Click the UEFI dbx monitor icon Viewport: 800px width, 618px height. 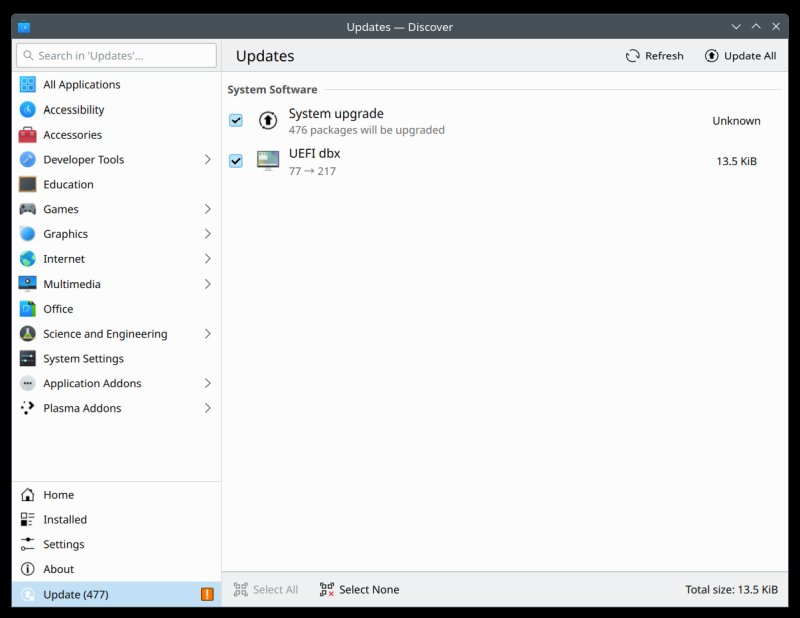coord(268,161)
